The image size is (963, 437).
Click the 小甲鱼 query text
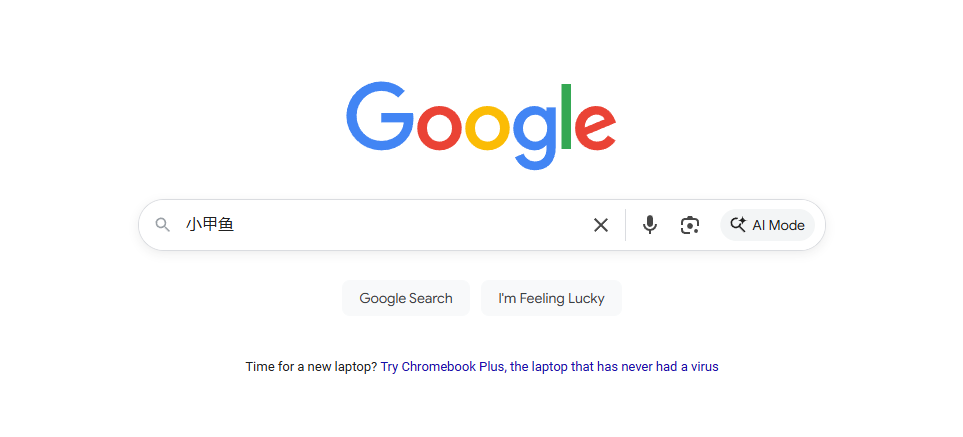(x=210, y=225)
